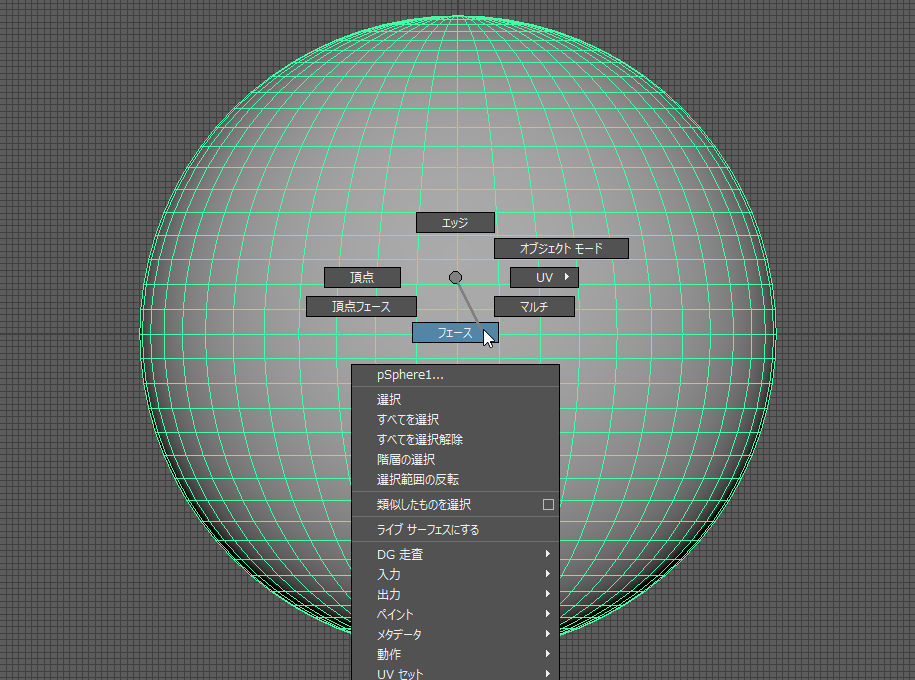Click すべてを選択解除 to deselect everything
The height and width of the screenshot is (680, 915).
pyautogui.click(x=418, y=439)
